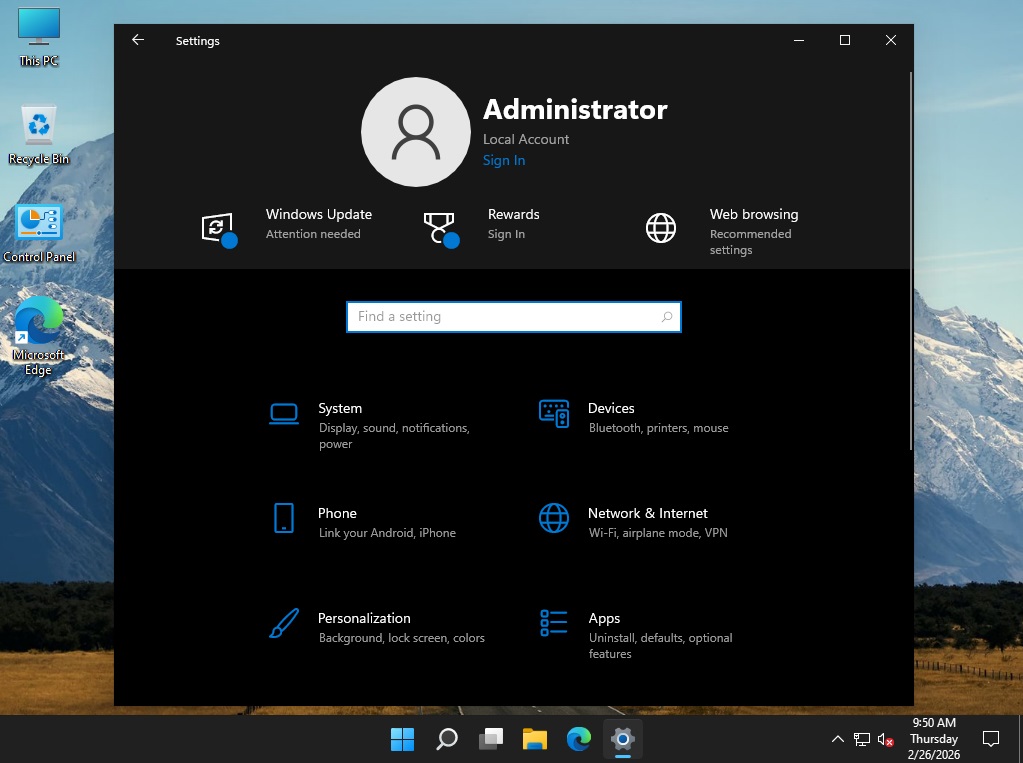Show hidden system tray icons
1023x763 pixels.
(837, 740)
